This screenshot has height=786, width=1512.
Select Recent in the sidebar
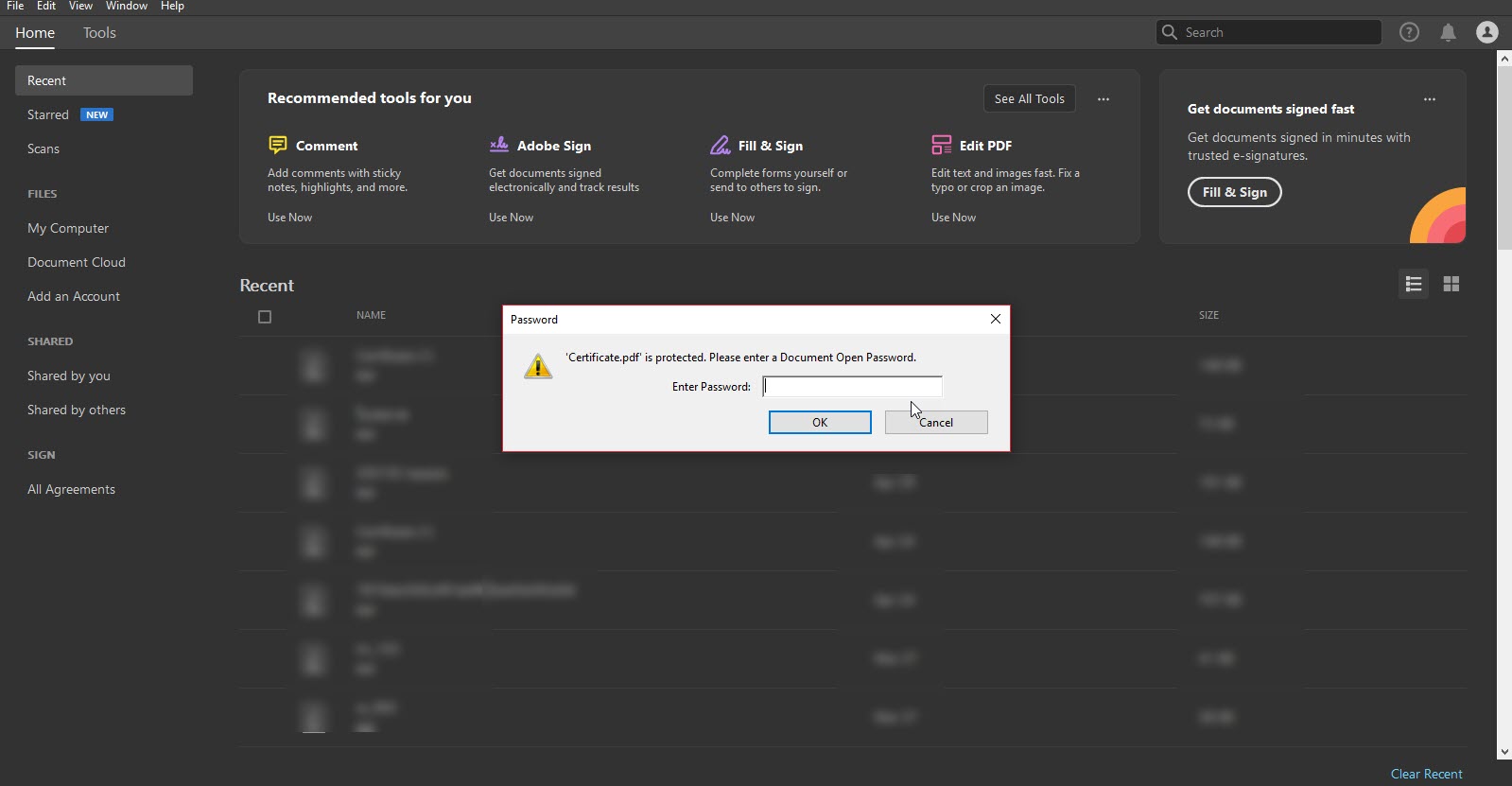[104, 80]
